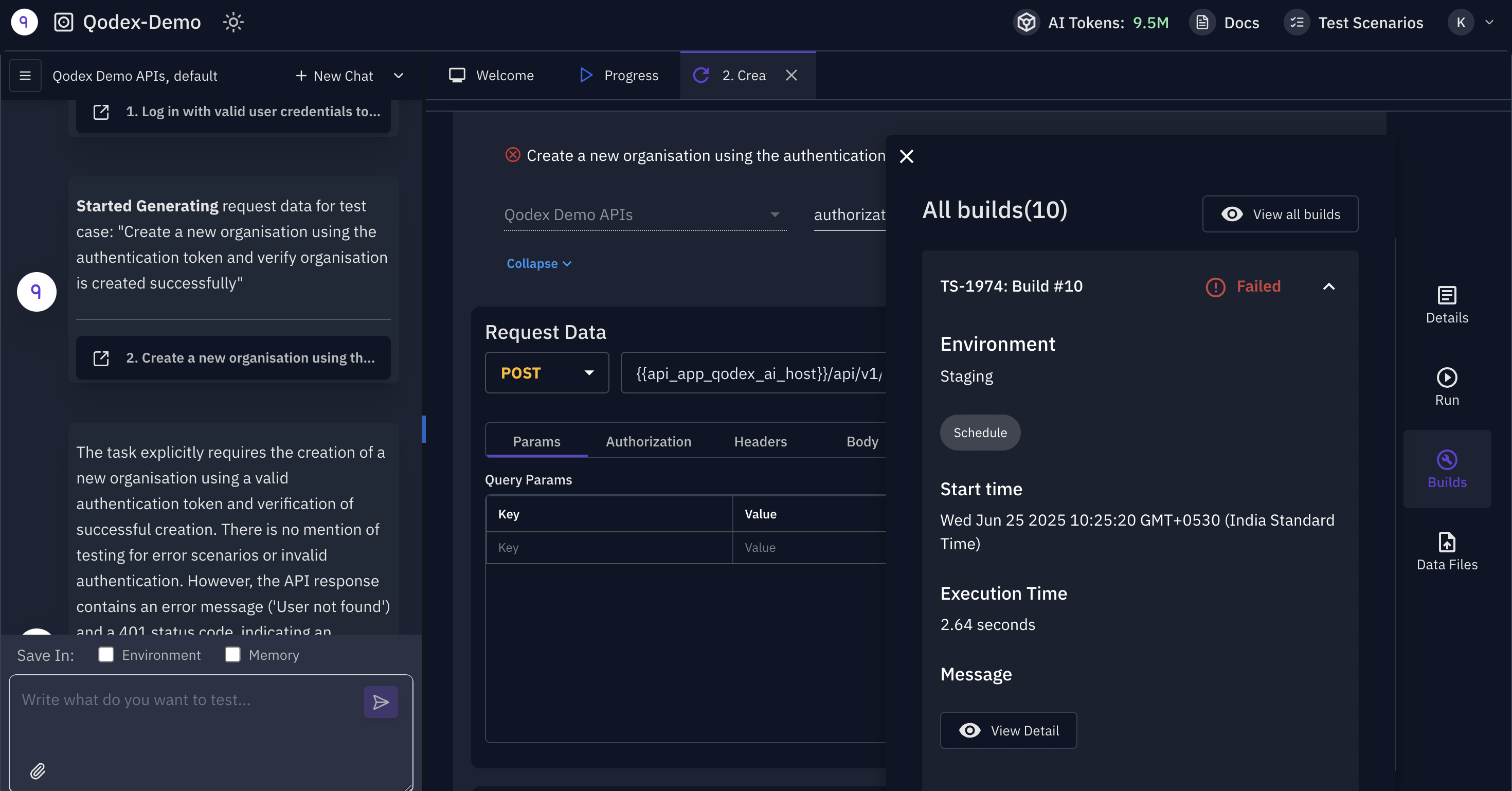This screenshot has height=791, width=1512.
Task: Open Docs from the header
Action: point(1225,22)
